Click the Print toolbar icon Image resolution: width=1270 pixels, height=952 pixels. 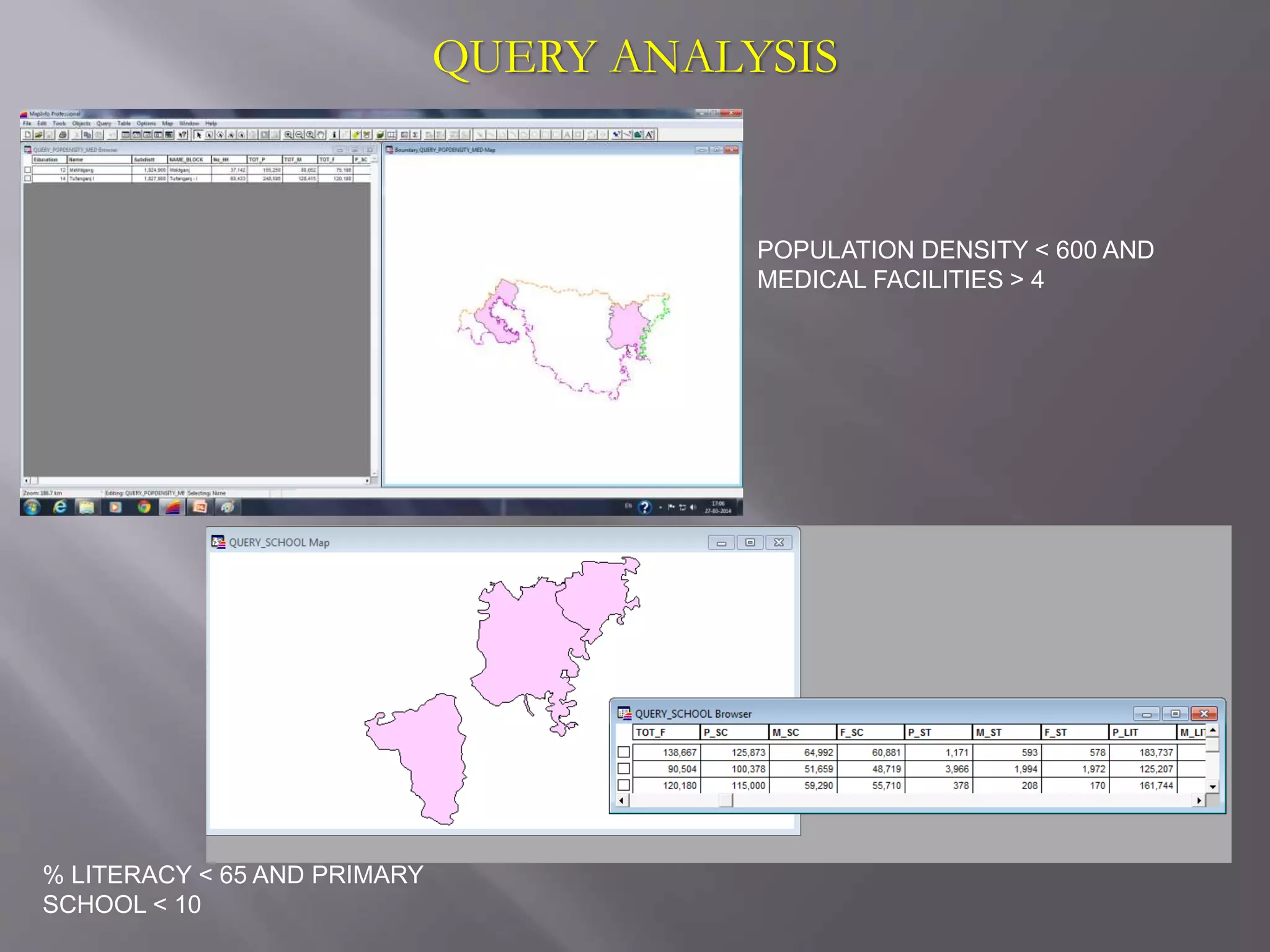63,134
